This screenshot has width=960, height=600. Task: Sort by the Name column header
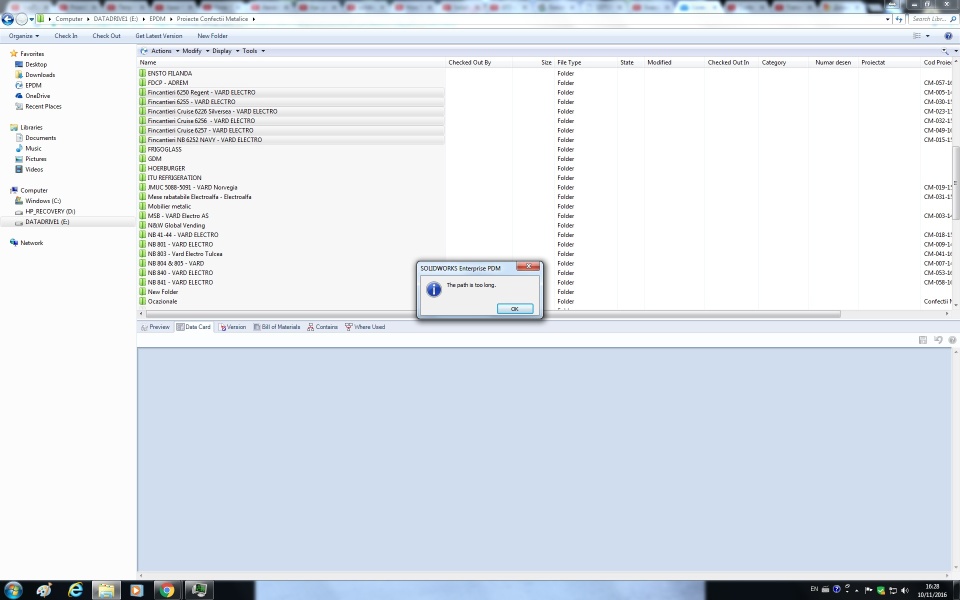pyautogui.click(x=291, y=62)
